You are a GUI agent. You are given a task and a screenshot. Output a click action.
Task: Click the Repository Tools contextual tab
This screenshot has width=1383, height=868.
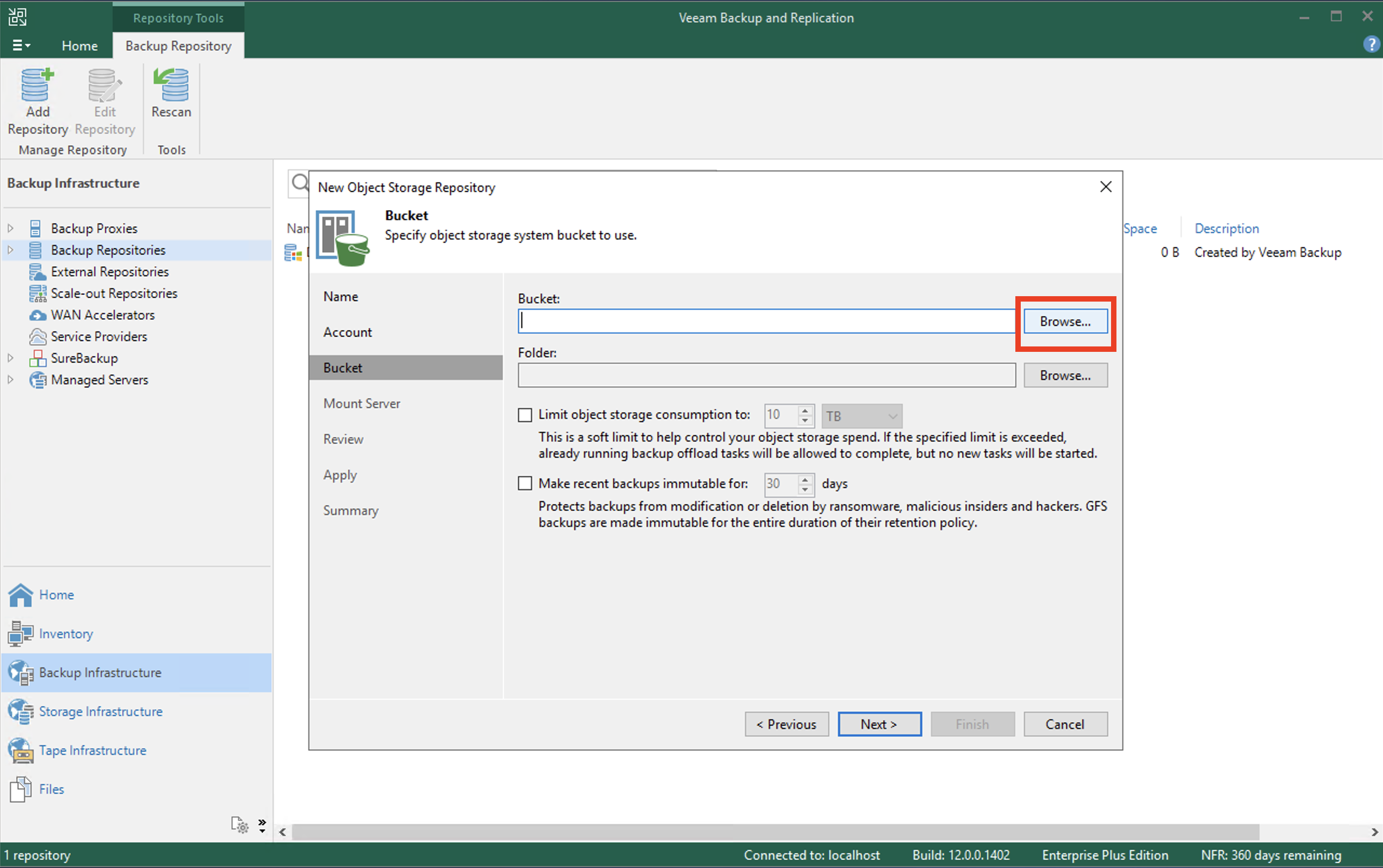point(178,18)
